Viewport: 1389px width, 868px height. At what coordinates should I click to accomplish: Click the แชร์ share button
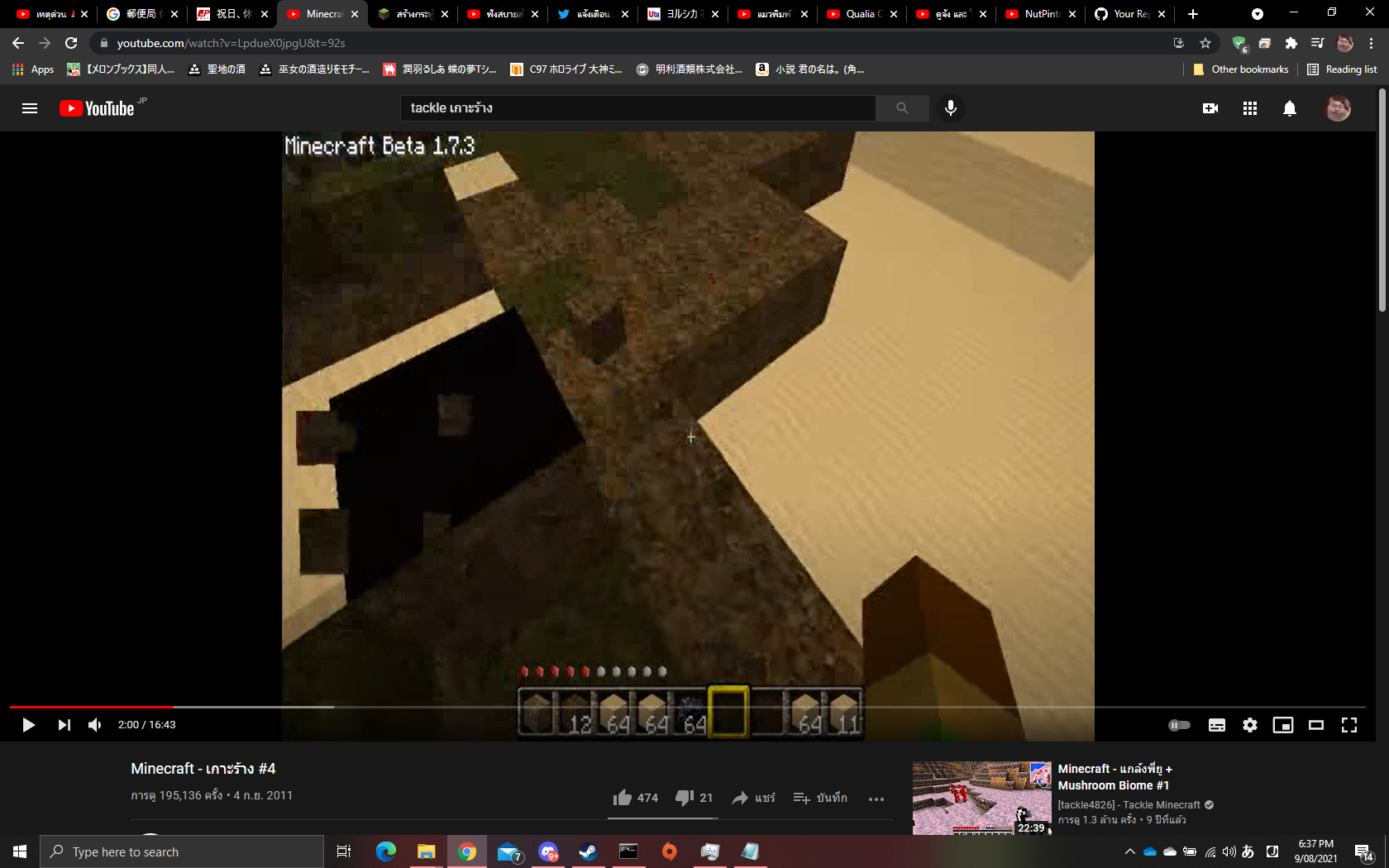click(753, 798)
